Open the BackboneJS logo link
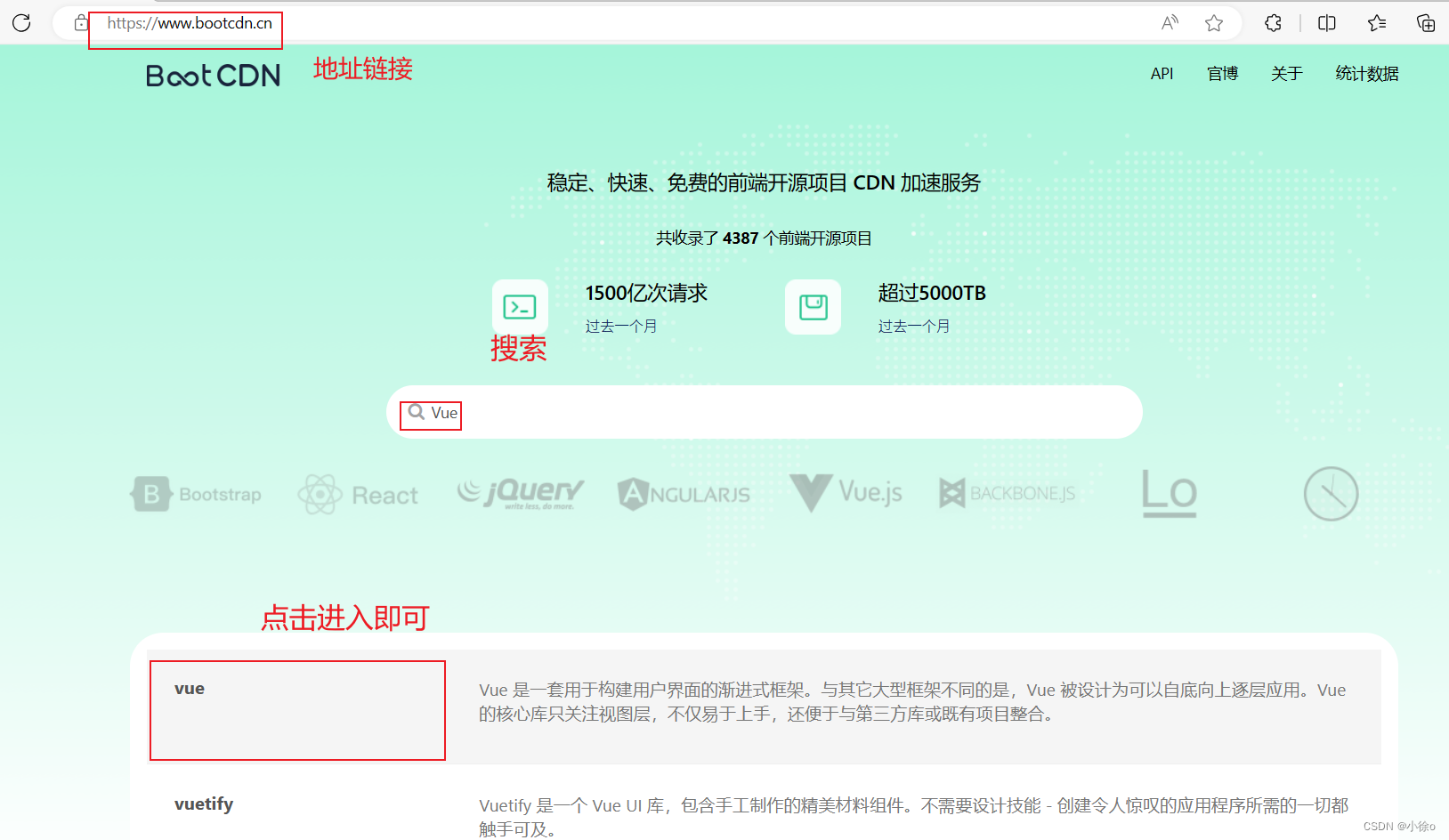 [1008, 493]
